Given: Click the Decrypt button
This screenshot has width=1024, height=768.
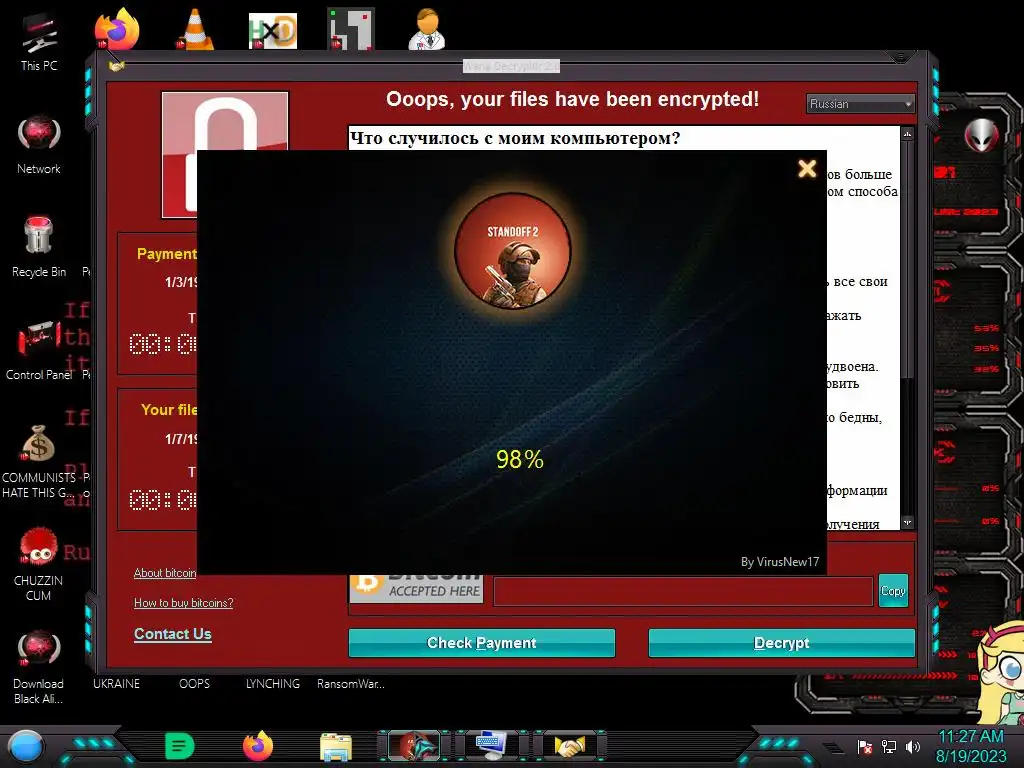Looking at the screenshot, I should pos(781,643).
